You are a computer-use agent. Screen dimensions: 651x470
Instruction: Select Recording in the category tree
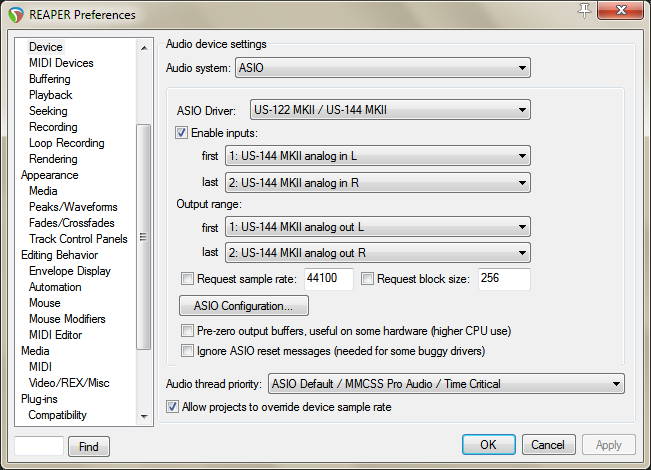(x=53, y=127)
